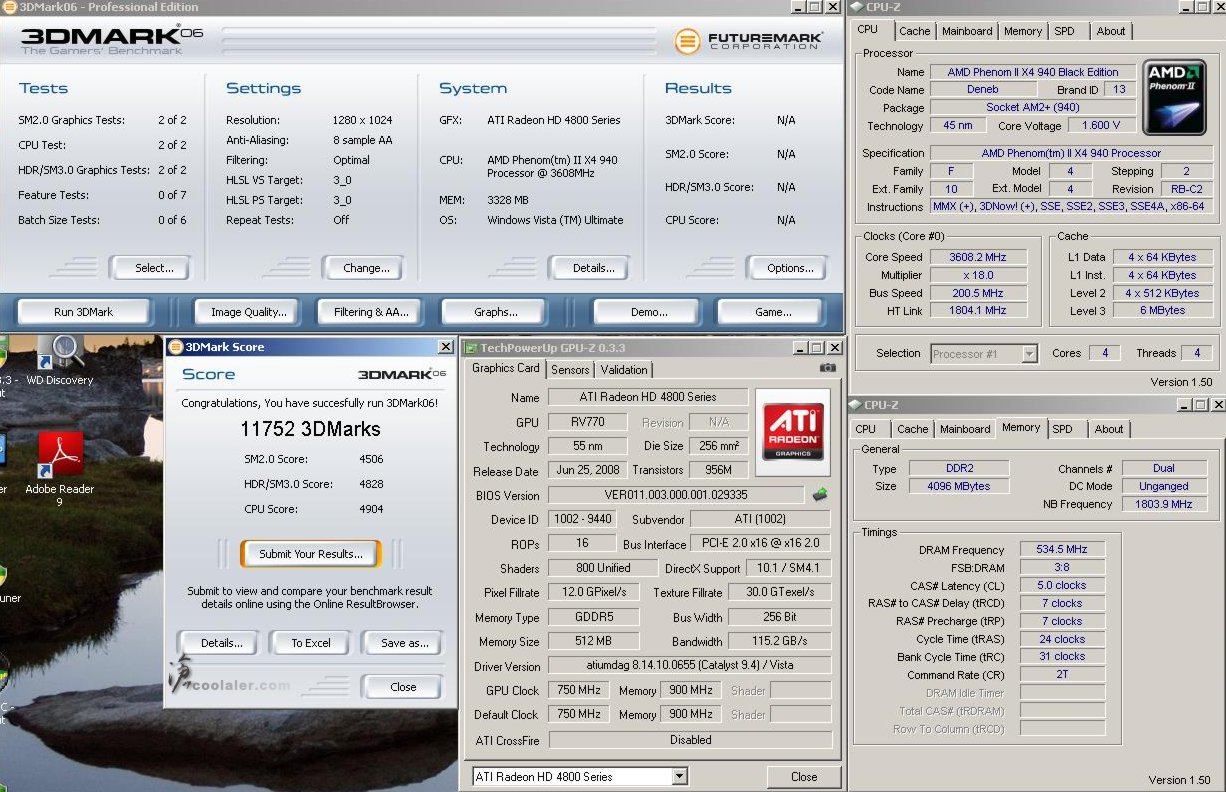Click the Core Speed value 3608.2 MHz
Screen dimensions: 1226x792
pos(977,257)
